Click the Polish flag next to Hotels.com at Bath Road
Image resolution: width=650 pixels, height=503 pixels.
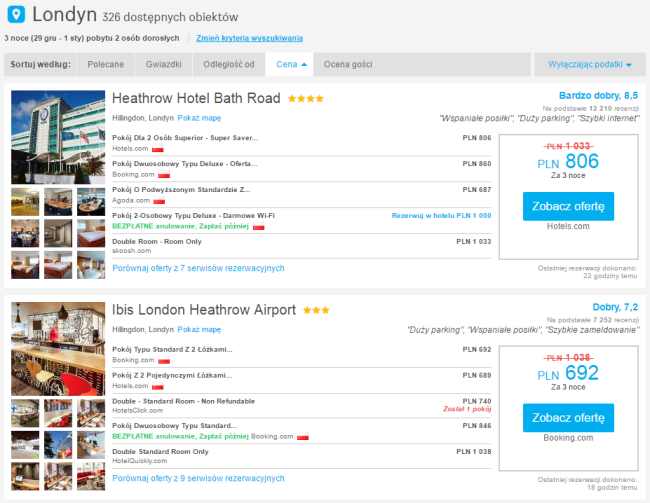158,149
